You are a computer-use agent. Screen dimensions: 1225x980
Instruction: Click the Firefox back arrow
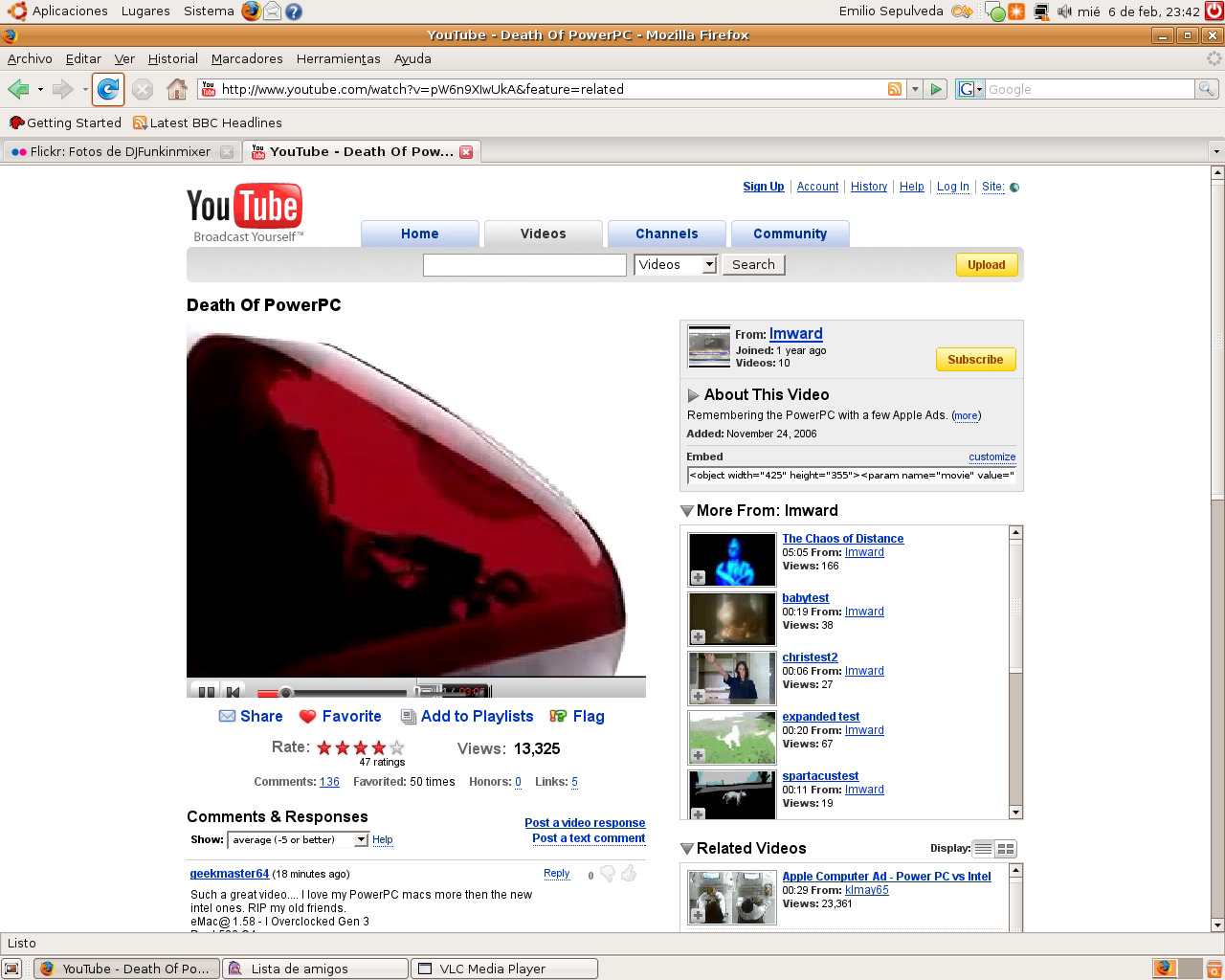[18, 89]
